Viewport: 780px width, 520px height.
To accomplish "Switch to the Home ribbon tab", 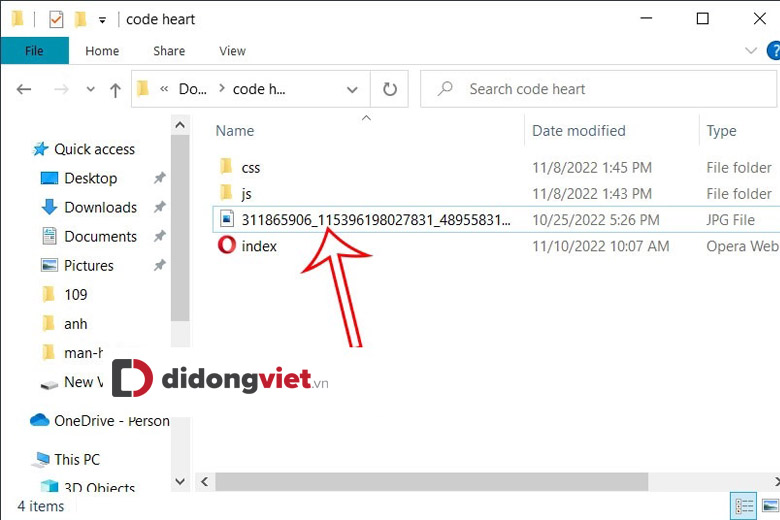I will [x=102, y=51].
